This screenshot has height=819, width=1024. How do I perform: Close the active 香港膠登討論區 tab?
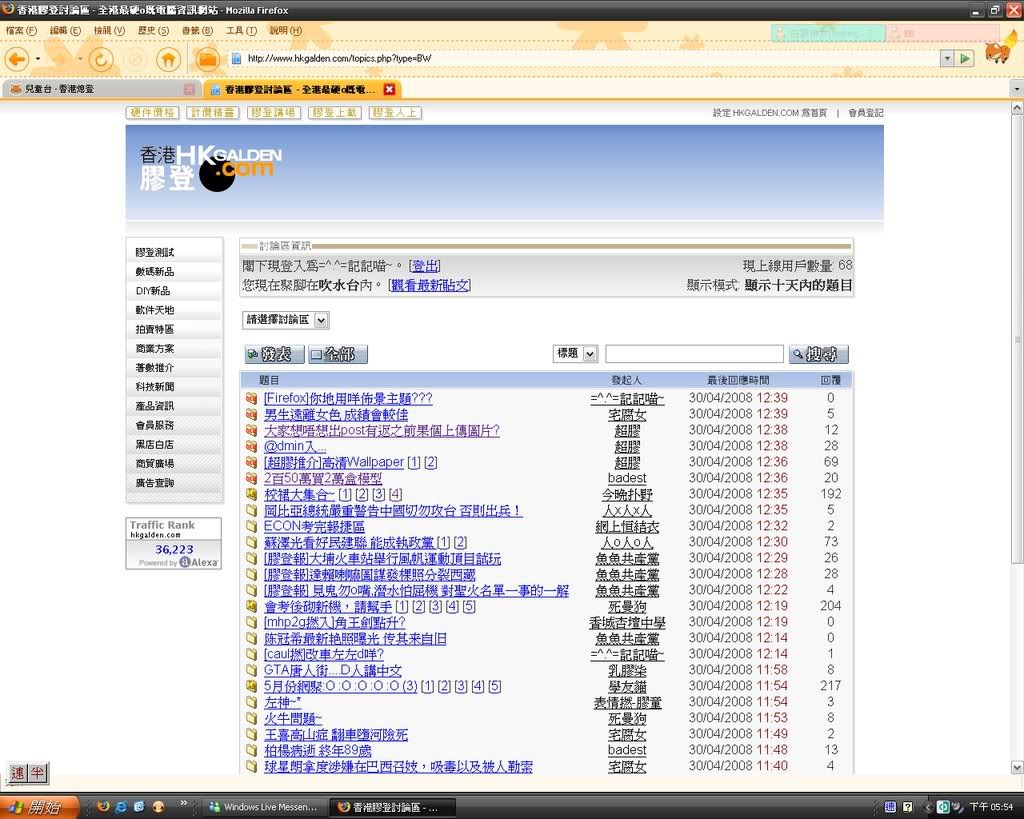390,89
